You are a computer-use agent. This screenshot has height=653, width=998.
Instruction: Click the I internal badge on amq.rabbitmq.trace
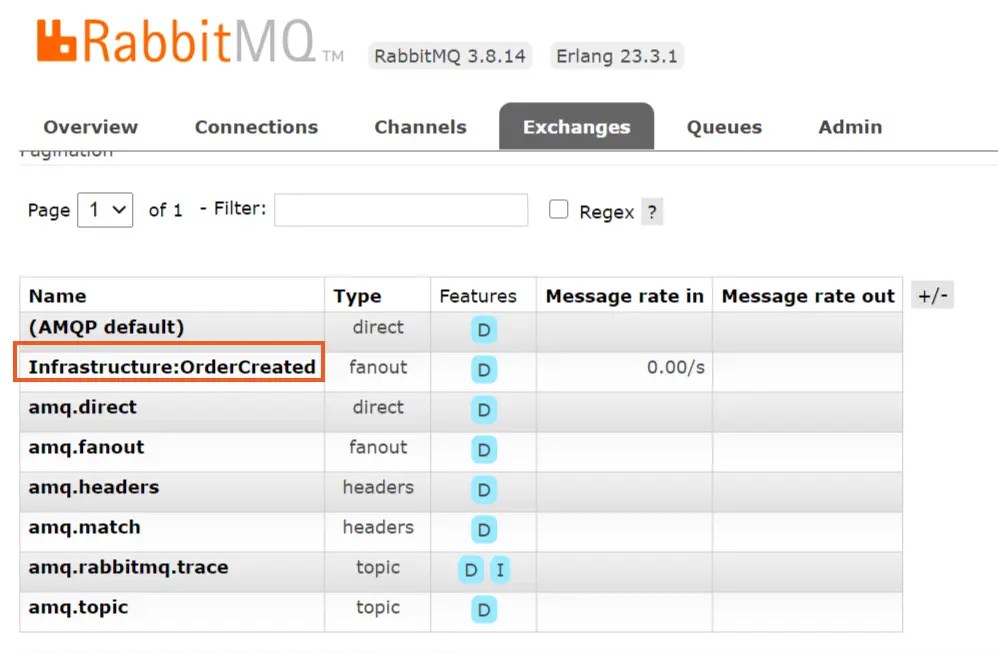click(500, 569)
